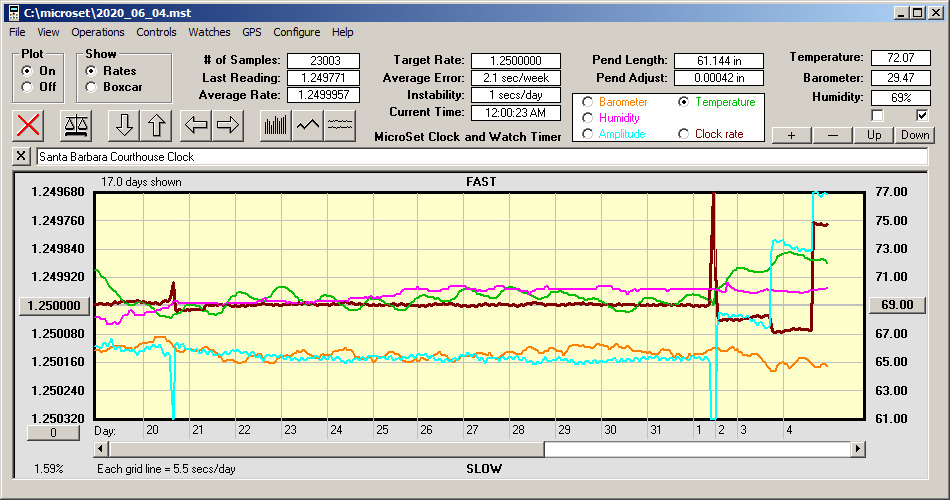Image resolution: width=950 pixels, height=500 pixels.
Task: Select the Temperature radio option
Action: [683, 102]
